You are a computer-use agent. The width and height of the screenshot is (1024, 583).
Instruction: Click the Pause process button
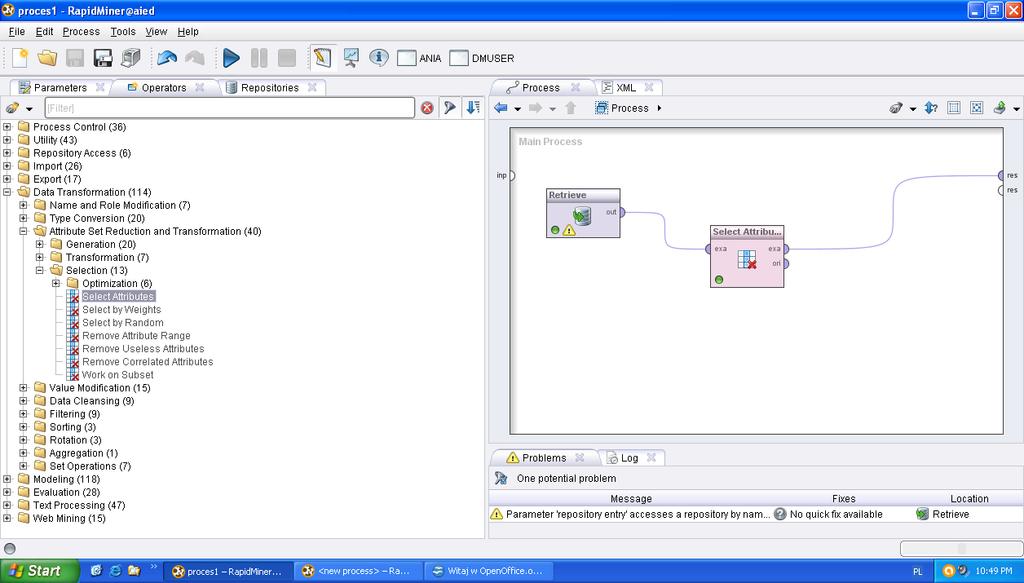point(259,58)
